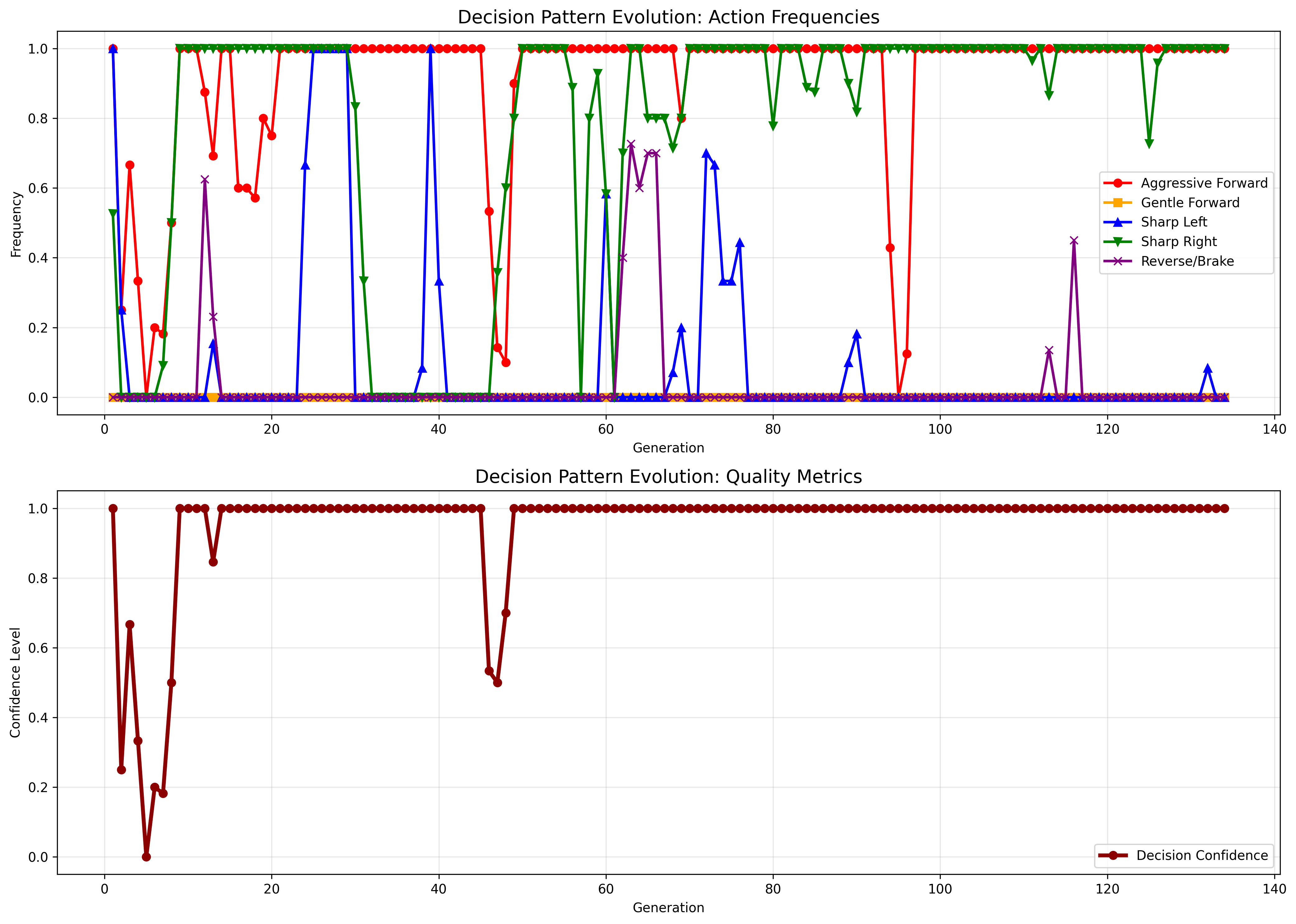This screenshot has height=924, width=1296.
Task: Click 'Generation' label under Quality Metrics plot
Action: click(669, 908)
